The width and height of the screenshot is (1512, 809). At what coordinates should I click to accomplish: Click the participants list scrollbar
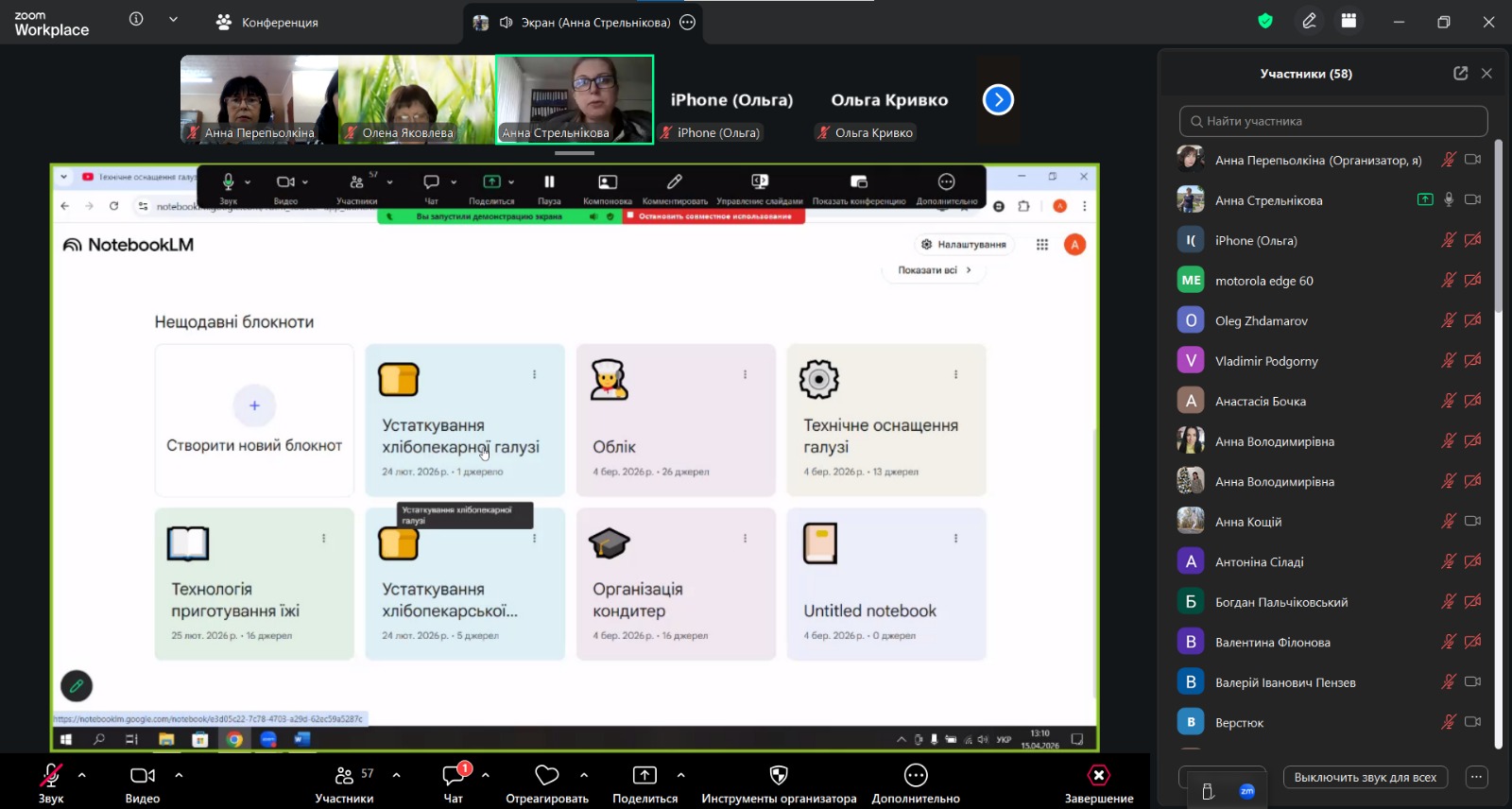(1498, 227)
